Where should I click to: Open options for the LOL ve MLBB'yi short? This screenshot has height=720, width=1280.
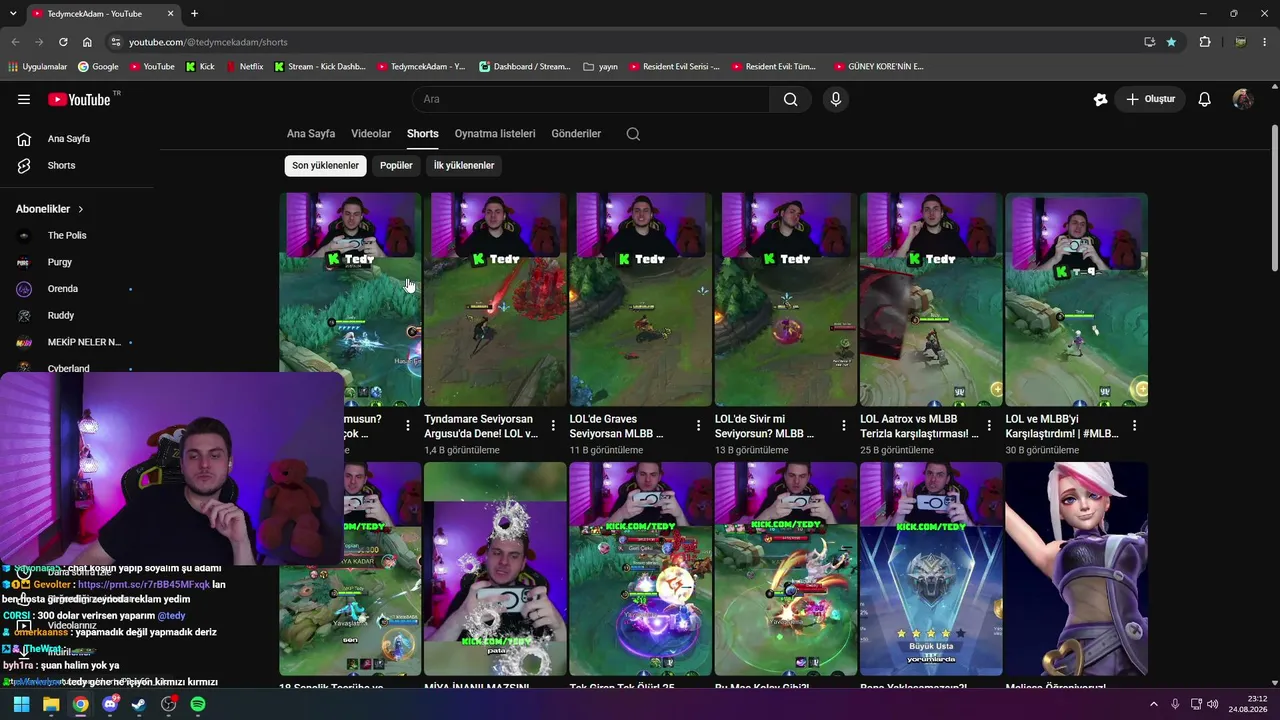(x=1134, y=426)
